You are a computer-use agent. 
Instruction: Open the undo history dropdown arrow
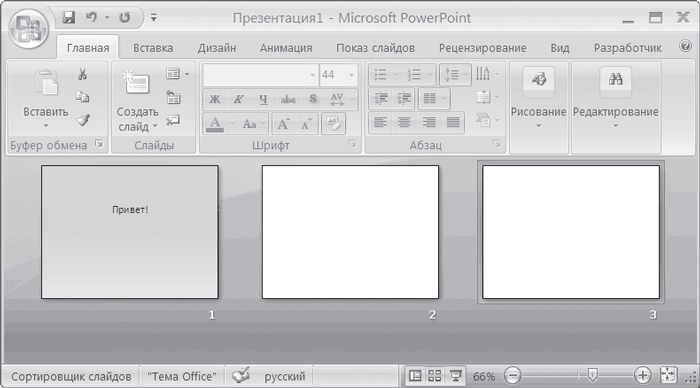coord(107,18)
